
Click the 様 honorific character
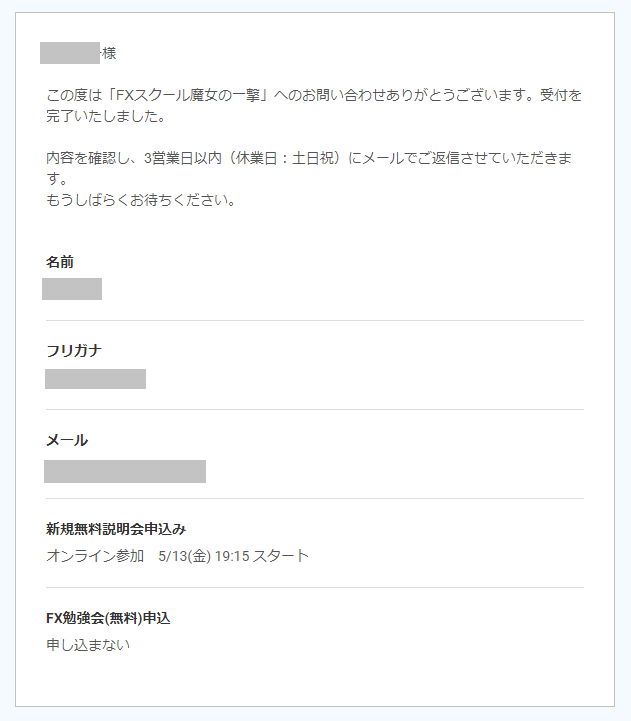click(x=109, y=53)
